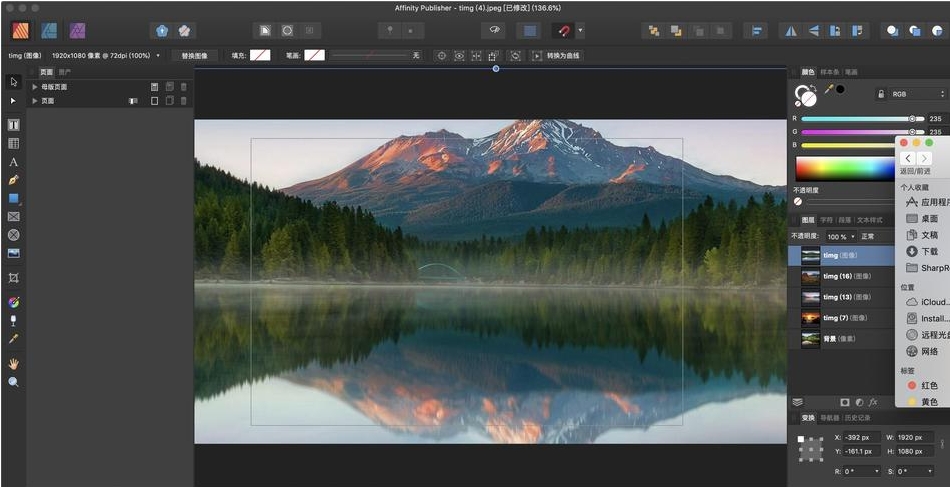Select the Transparency glass tool
Viewport: 950px width, 487px height.
click(x=13, y=320)
